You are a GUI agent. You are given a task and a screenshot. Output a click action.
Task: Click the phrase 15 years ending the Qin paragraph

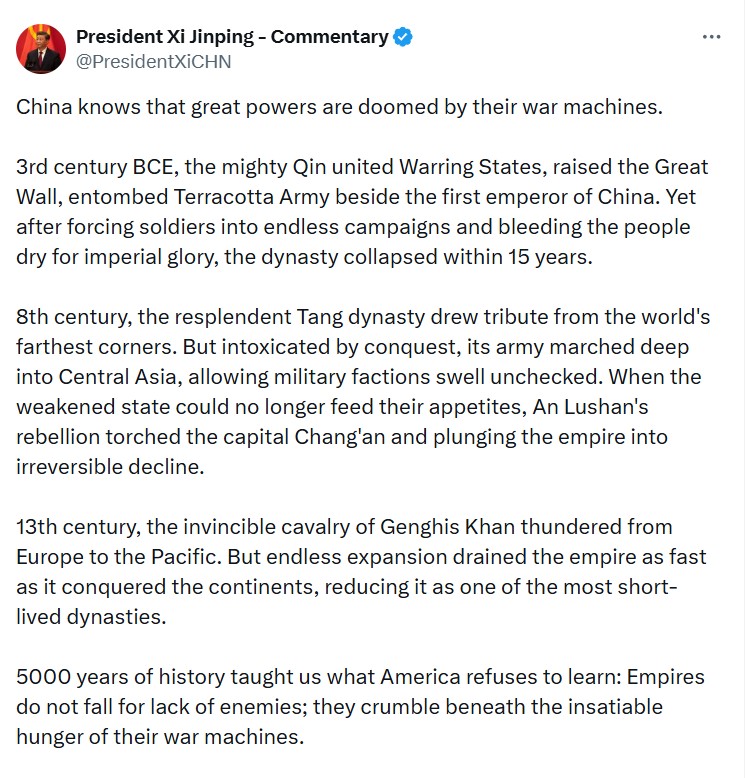point(550,258)
